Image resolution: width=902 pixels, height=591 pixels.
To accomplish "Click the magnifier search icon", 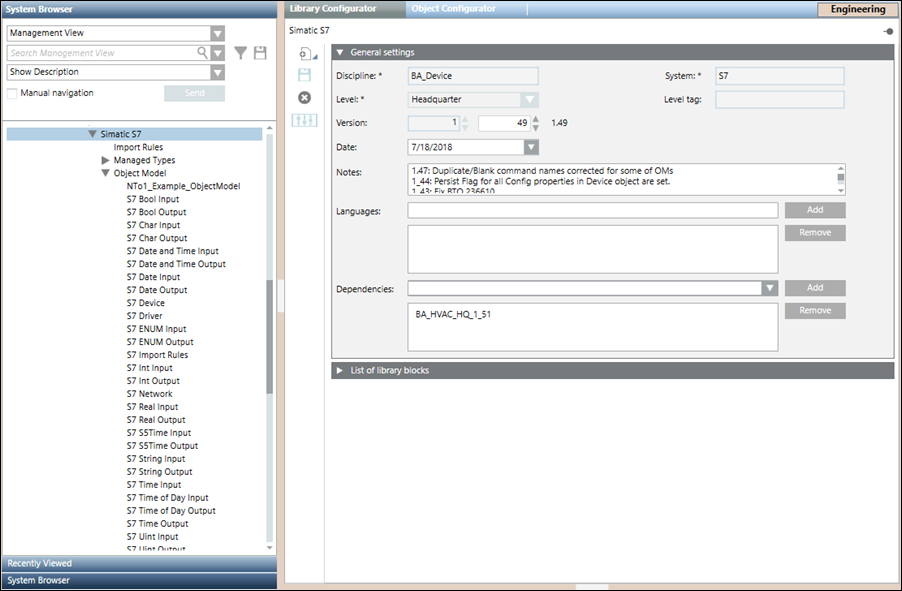I will click(203, 53).
